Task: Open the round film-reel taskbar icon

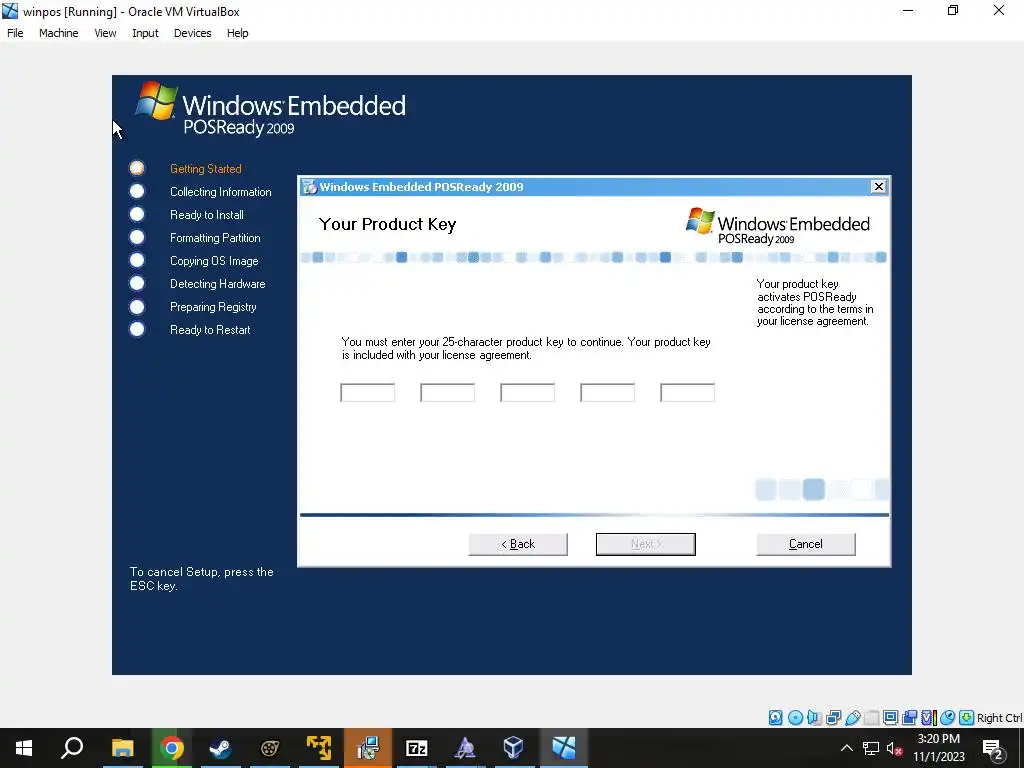Action: point(269,748)
